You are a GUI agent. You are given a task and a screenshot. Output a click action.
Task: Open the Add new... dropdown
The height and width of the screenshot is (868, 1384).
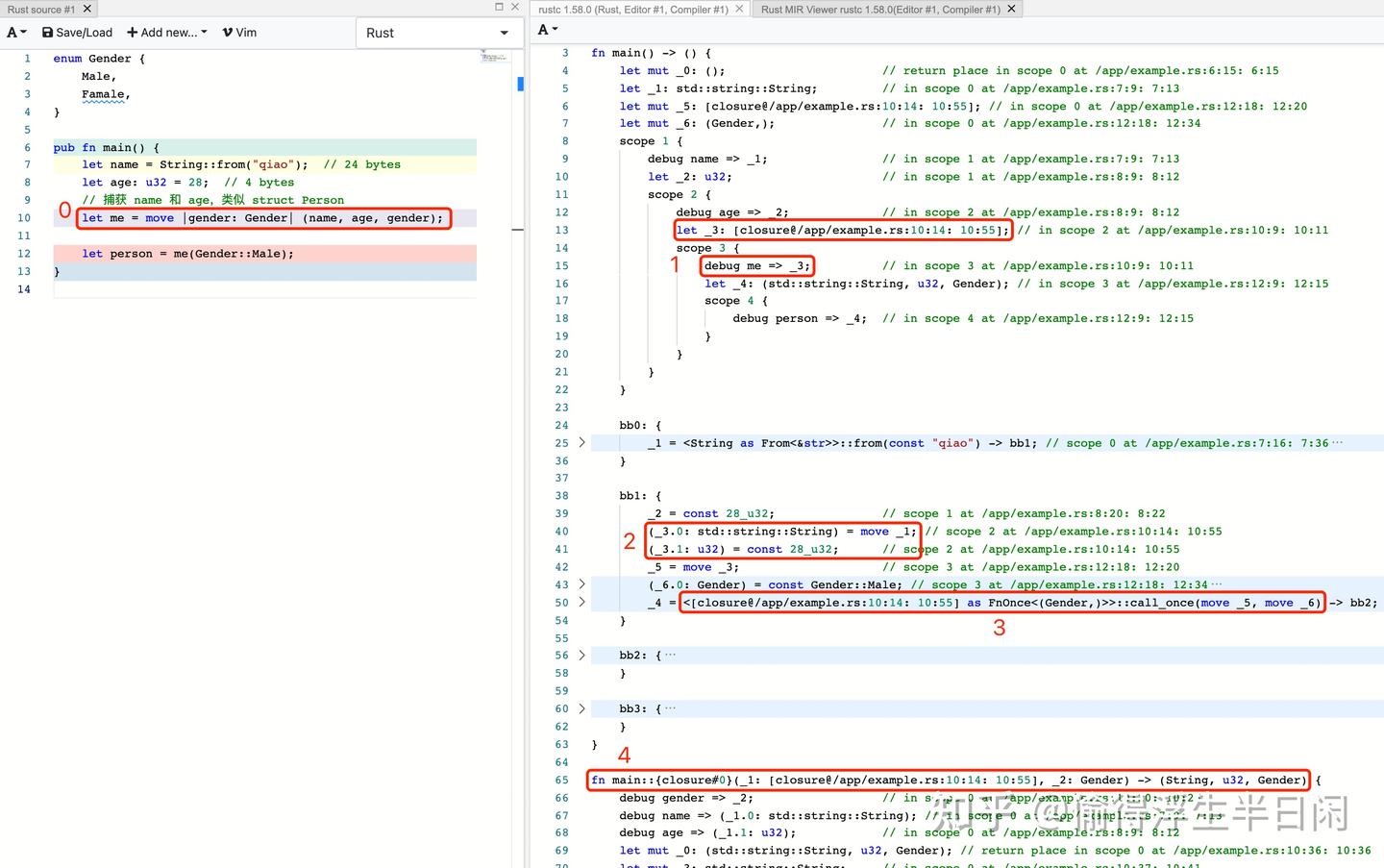[166, 33]
